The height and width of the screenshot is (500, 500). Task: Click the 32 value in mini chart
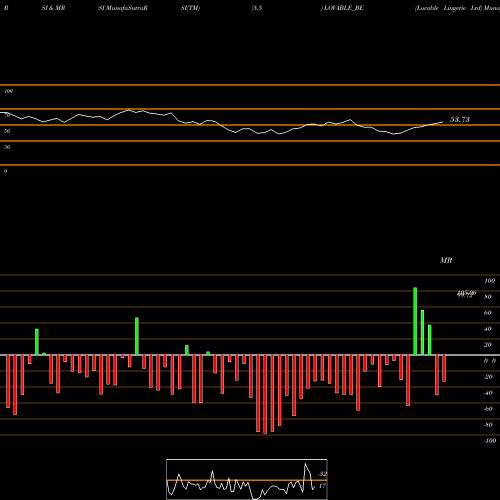click(322, 474)
